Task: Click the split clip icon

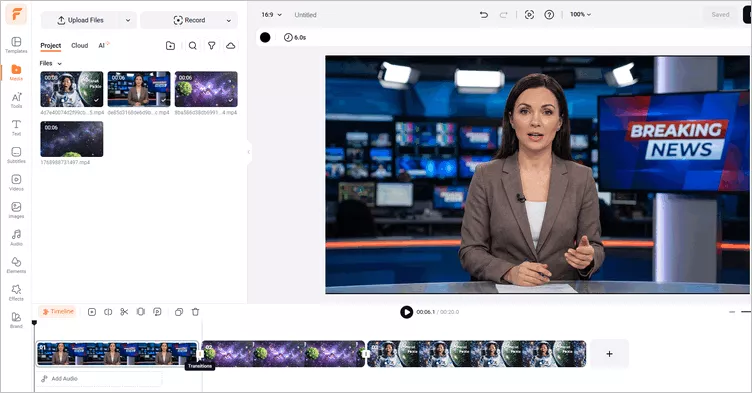Action: click(x=108, y=312)
